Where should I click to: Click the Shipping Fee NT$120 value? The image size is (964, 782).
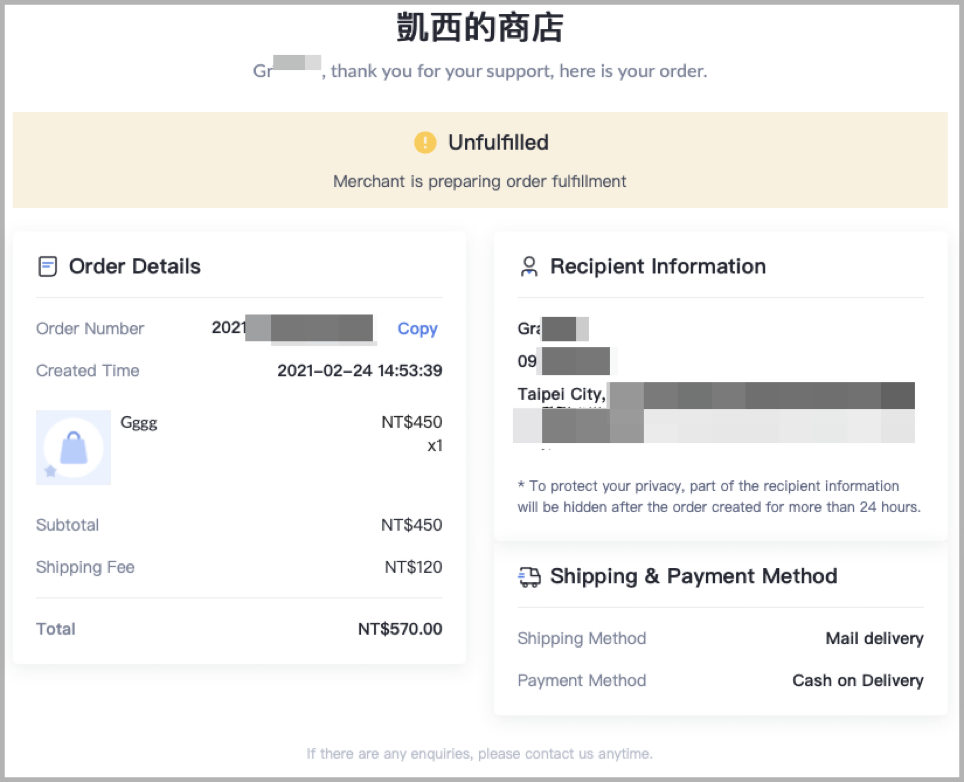coord(414,567)
